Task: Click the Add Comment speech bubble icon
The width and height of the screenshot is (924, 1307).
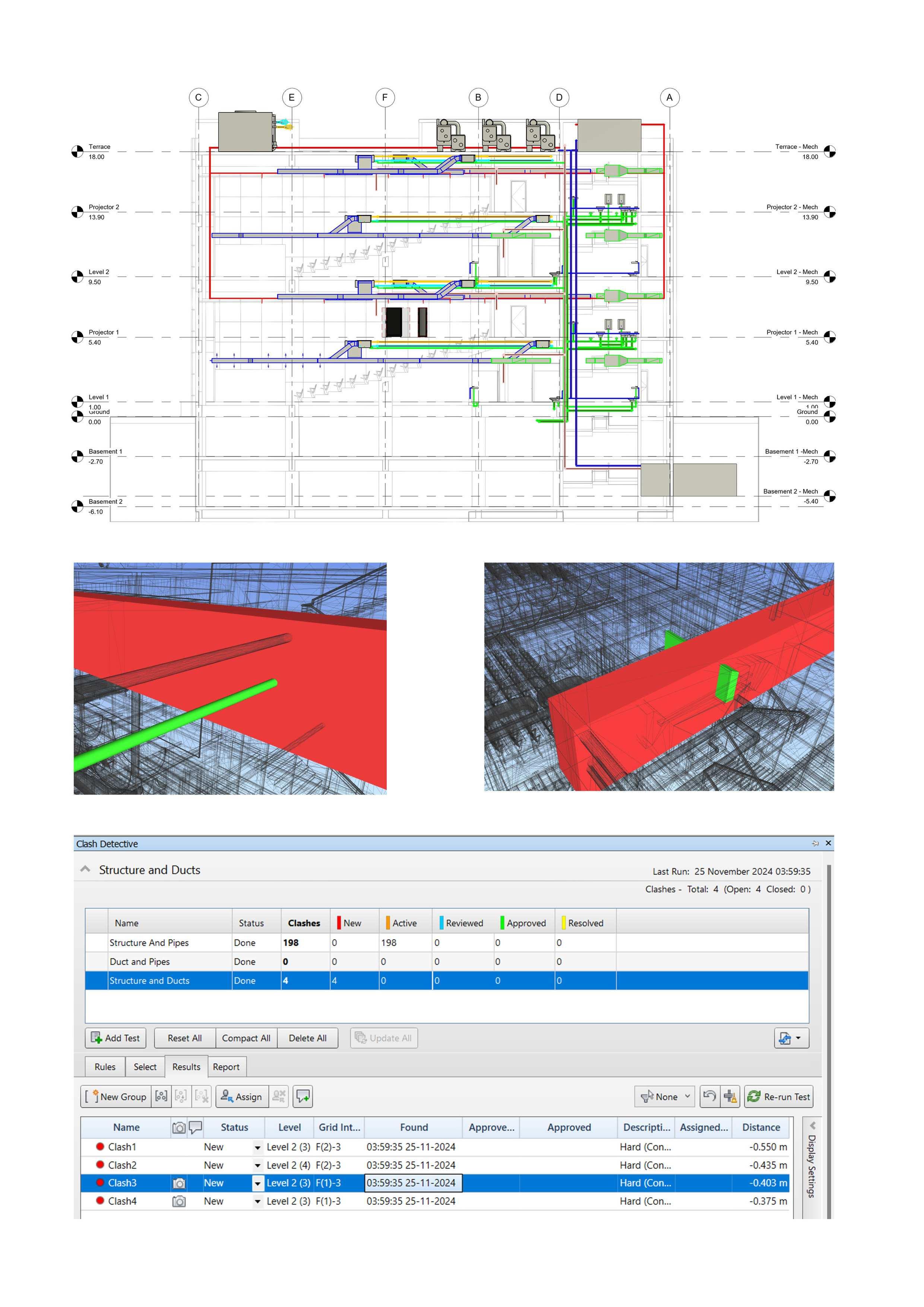Action: (303, 1096)
